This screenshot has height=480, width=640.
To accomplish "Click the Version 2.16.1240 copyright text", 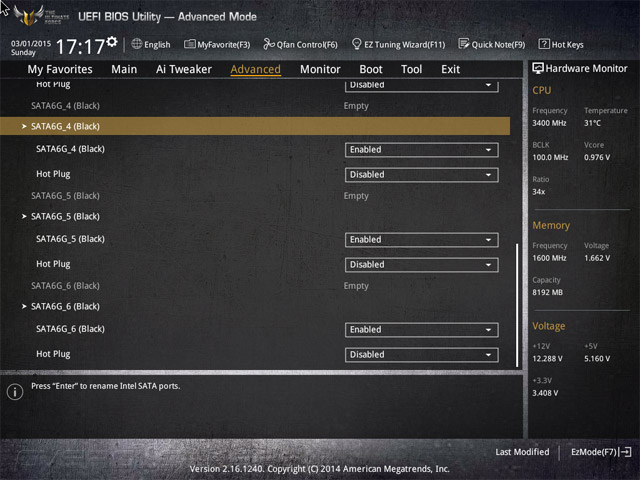I will click(320, 469).
